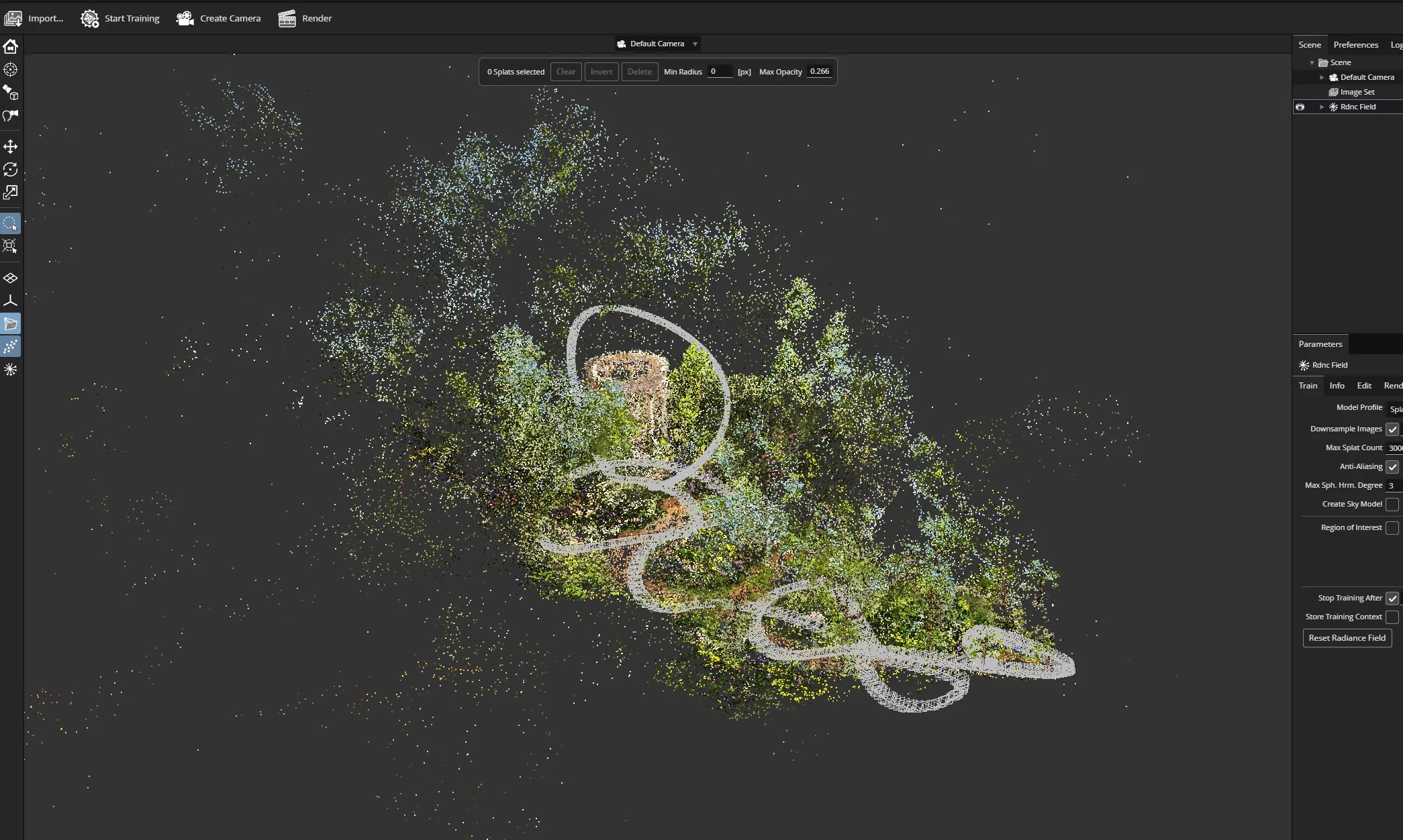Image resolution: width=1403 pixels, height=840 pixels.
Task: Click the Create Camera icon
Action: point(185,18)
